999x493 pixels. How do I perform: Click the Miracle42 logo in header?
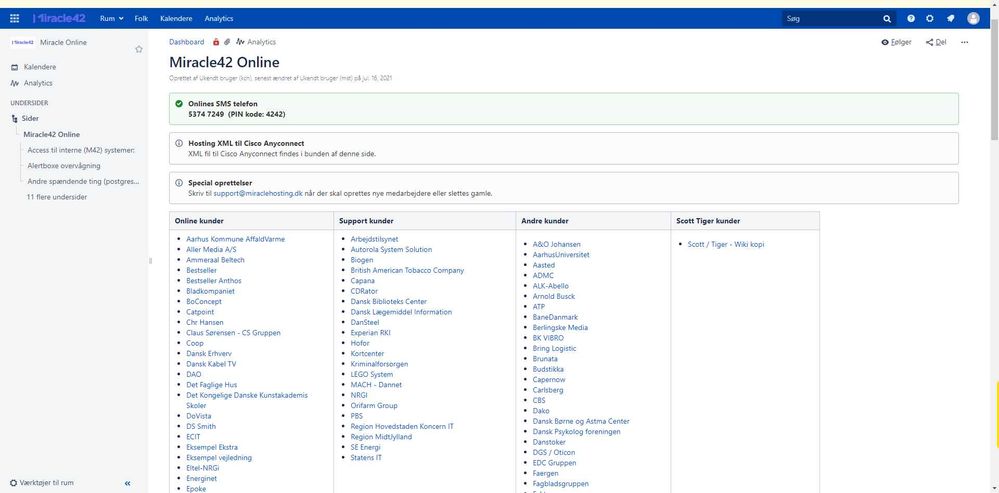click(x=59, y=18)
